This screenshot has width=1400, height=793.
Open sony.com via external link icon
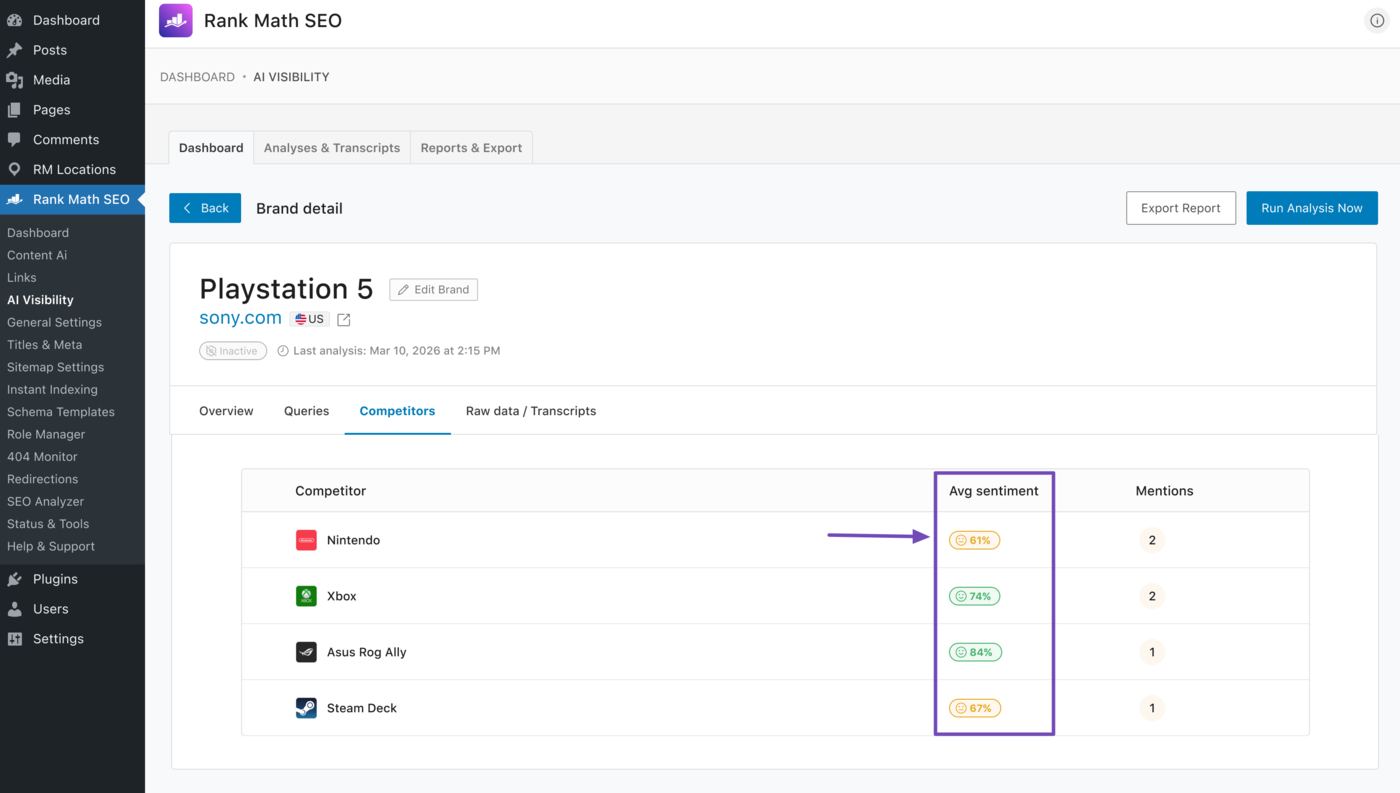pos(344,320)
